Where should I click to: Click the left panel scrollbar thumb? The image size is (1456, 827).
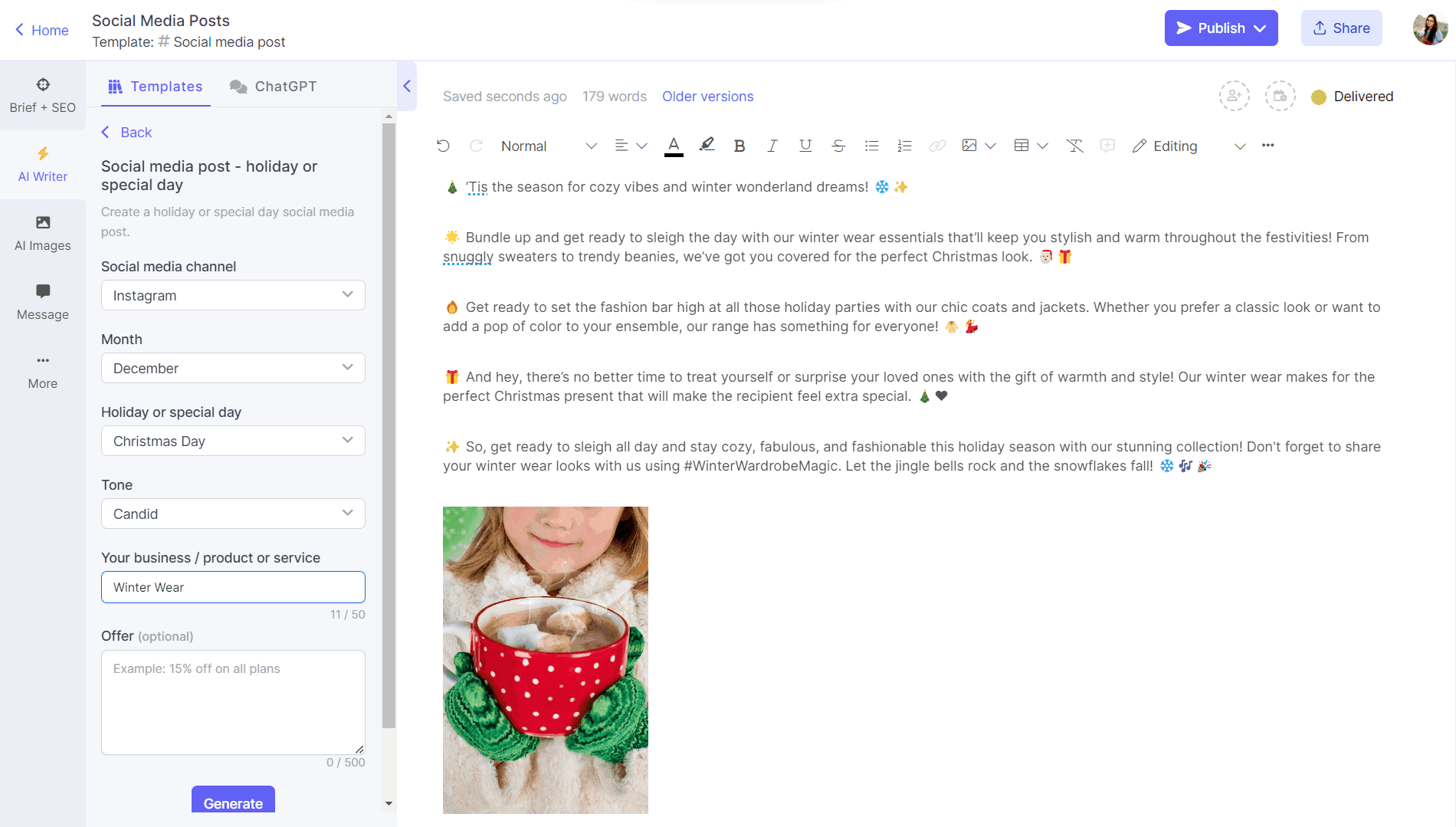(389, 425)
